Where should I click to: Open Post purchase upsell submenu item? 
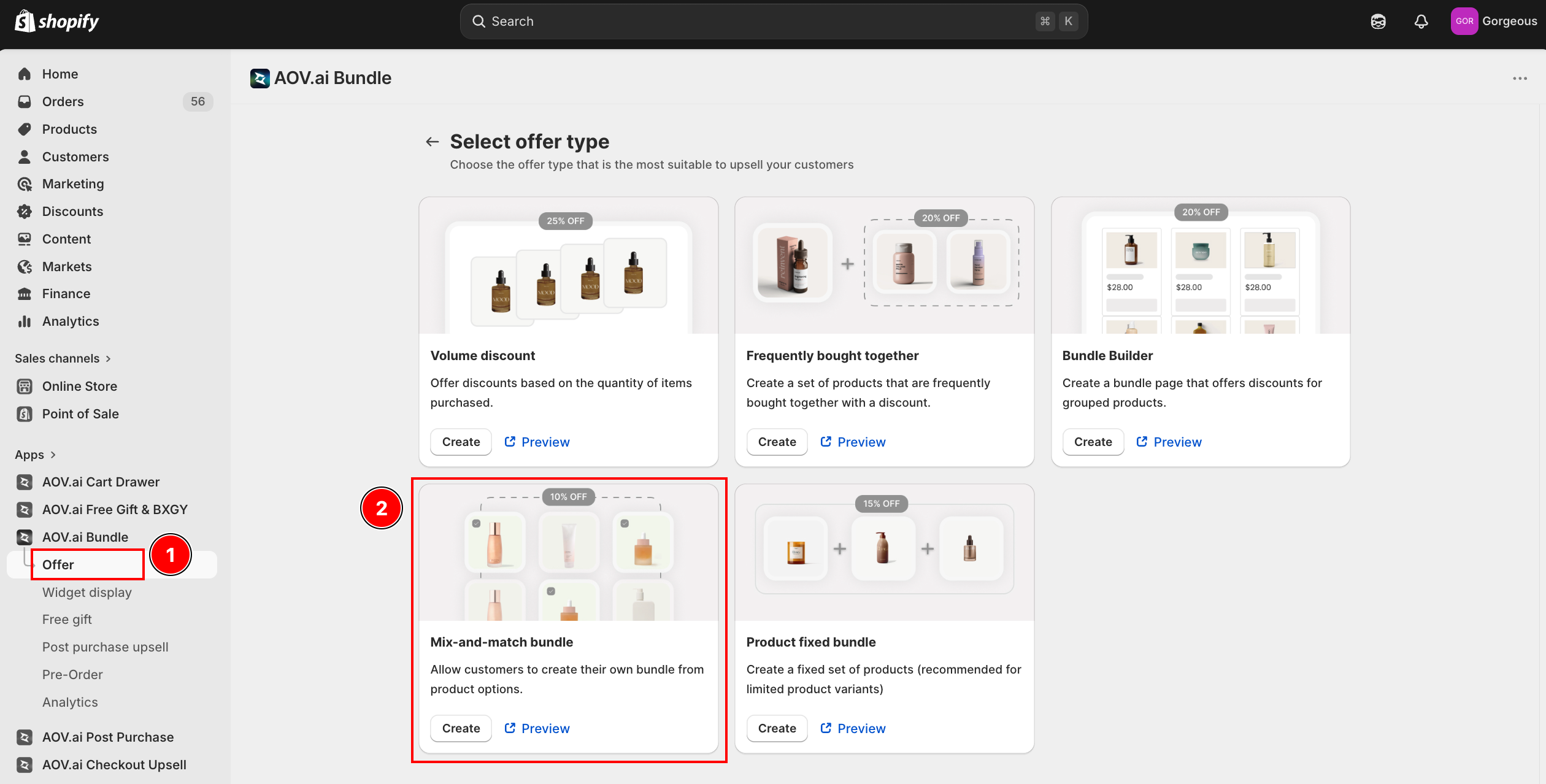click(x=106, y=647)
